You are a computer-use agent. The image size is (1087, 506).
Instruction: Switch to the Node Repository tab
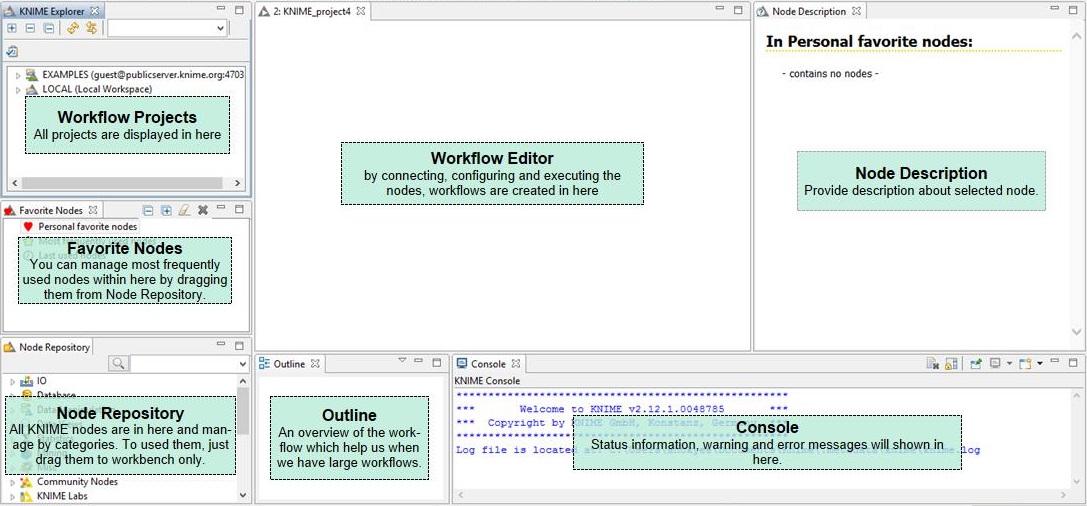pyautogui.click(x=47, y=347)
